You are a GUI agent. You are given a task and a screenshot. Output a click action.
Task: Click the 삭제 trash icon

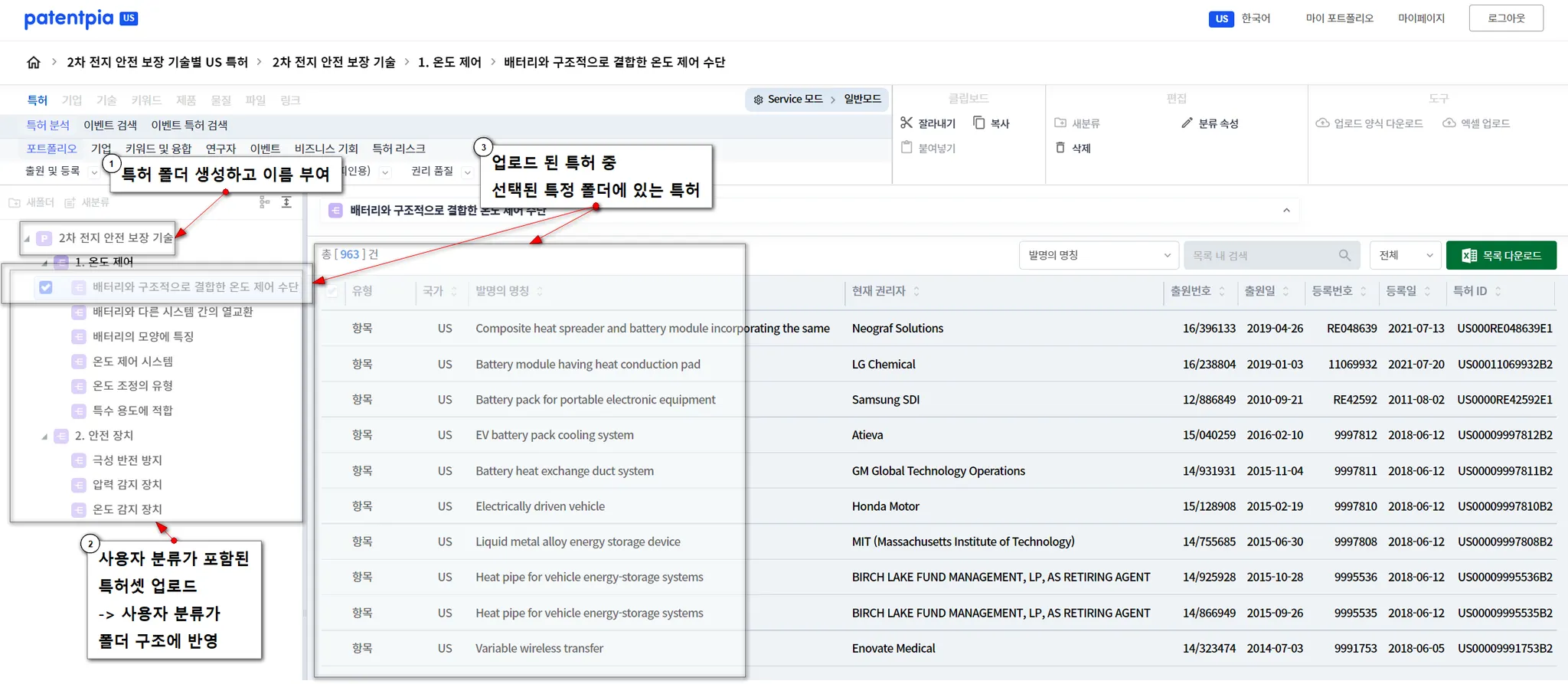point(1060,147)
